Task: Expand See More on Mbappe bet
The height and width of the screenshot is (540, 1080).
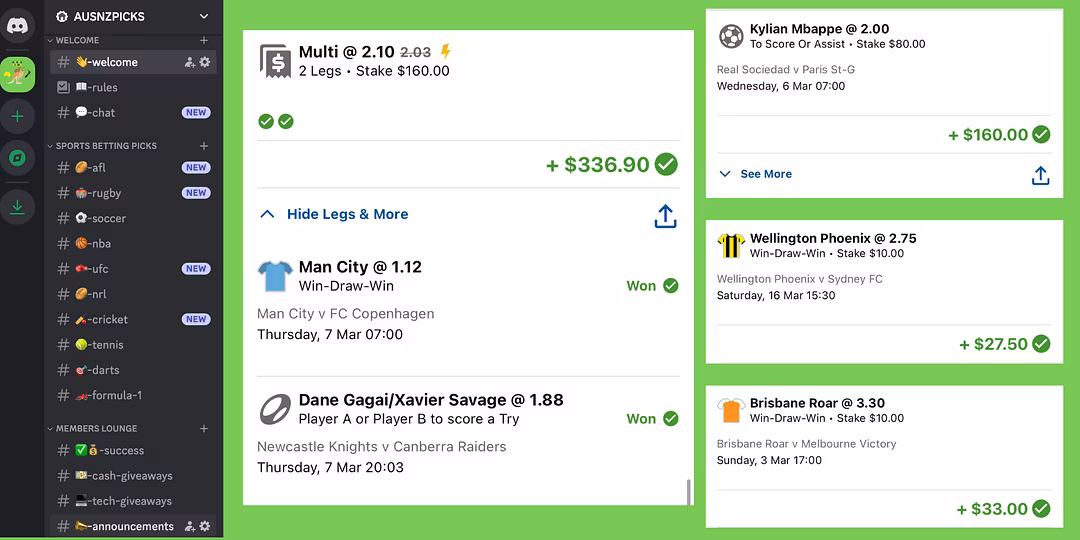Action: tap(755, 174)
